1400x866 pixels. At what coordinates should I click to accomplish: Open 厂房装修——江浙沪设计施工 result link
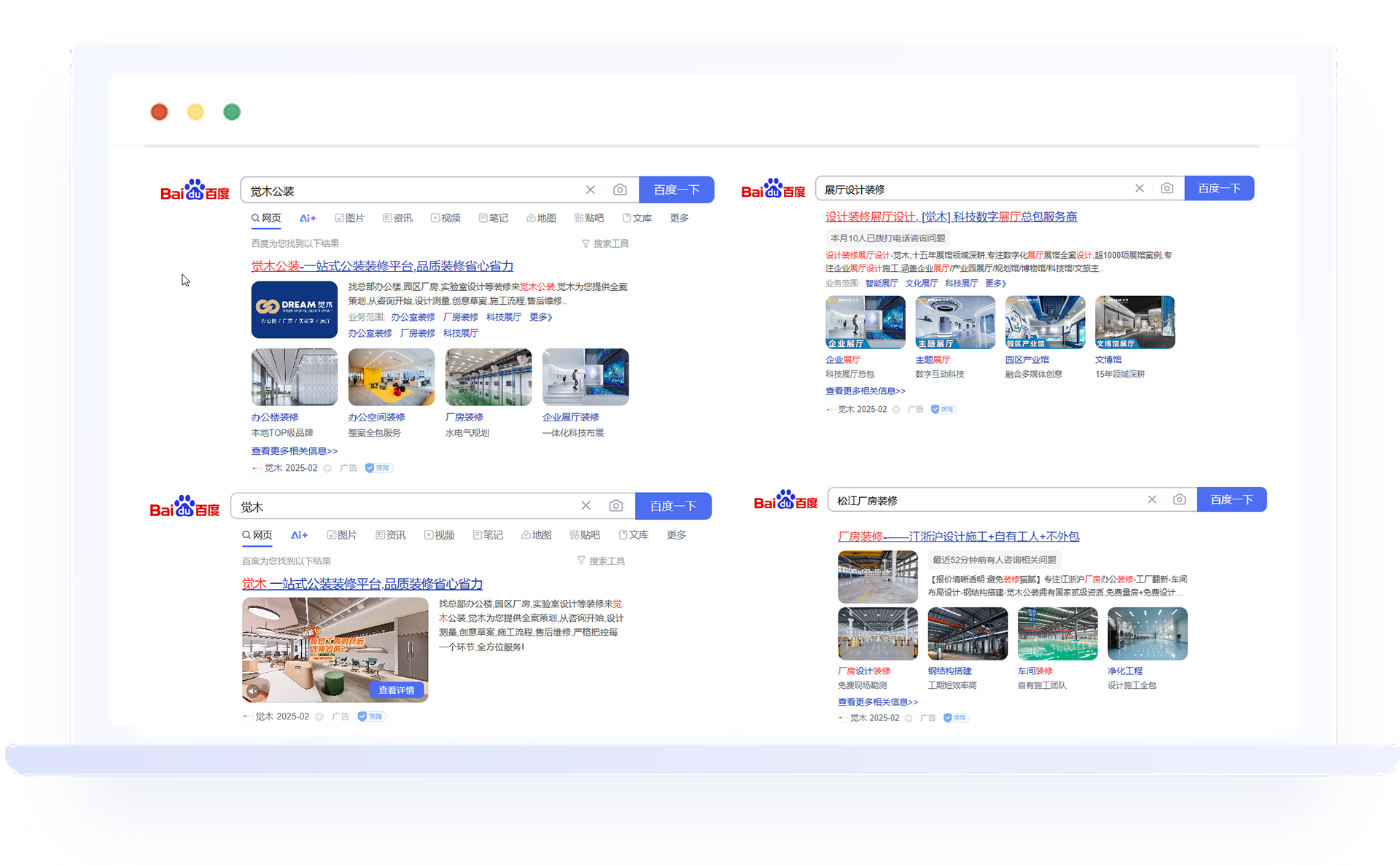[x=958, y=537]
